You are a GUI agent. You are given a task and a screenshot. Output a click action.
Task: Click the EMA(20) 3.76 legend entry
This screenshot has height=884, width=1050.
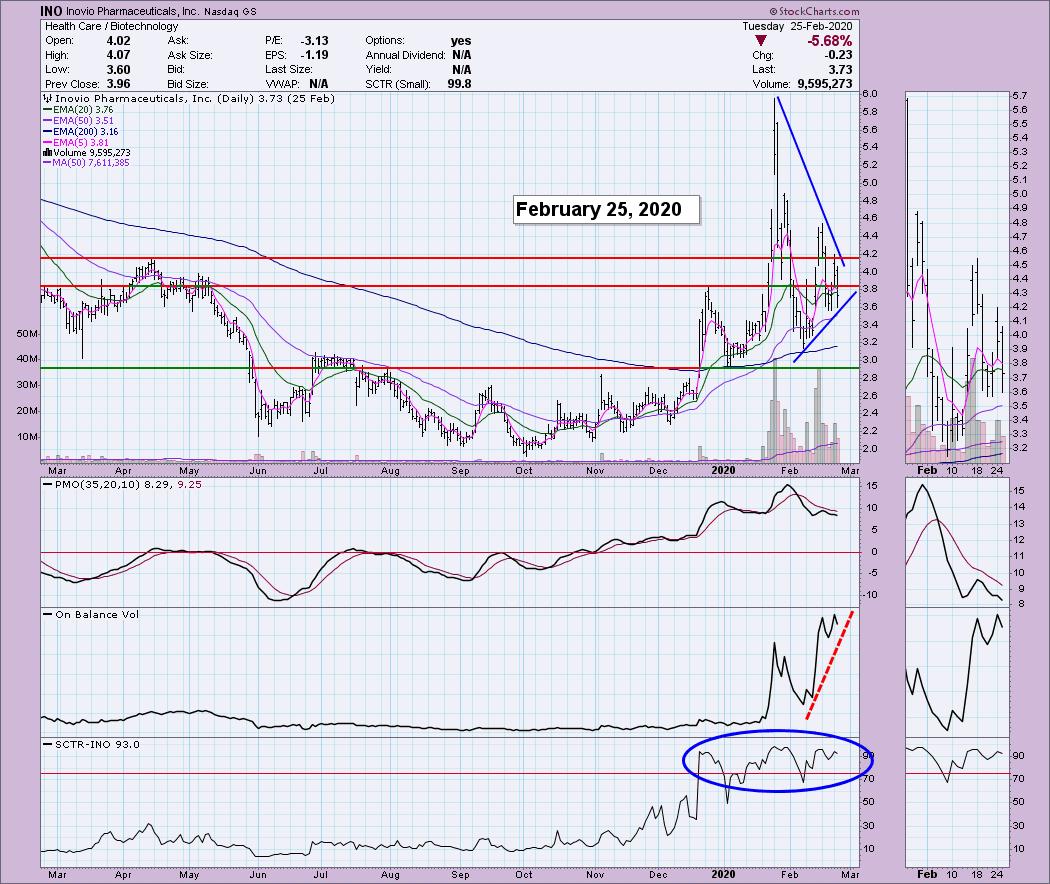click(78, 110)
